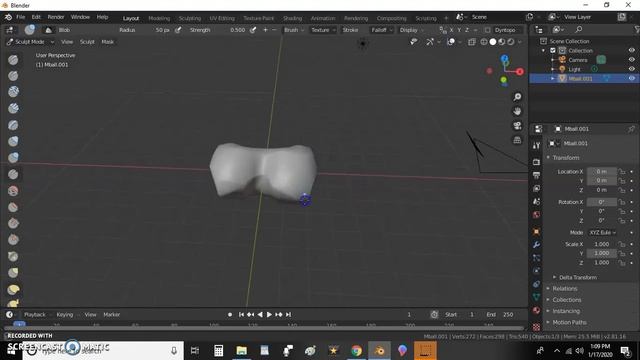The image size is (640, 360).
Task: Click the pan view hand icon
Action: point(517,111)
